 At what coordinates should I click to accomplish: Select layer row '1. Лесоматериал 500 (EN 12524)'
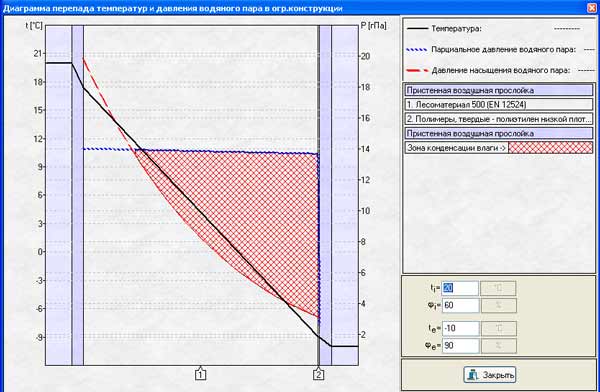click(499, 105)
